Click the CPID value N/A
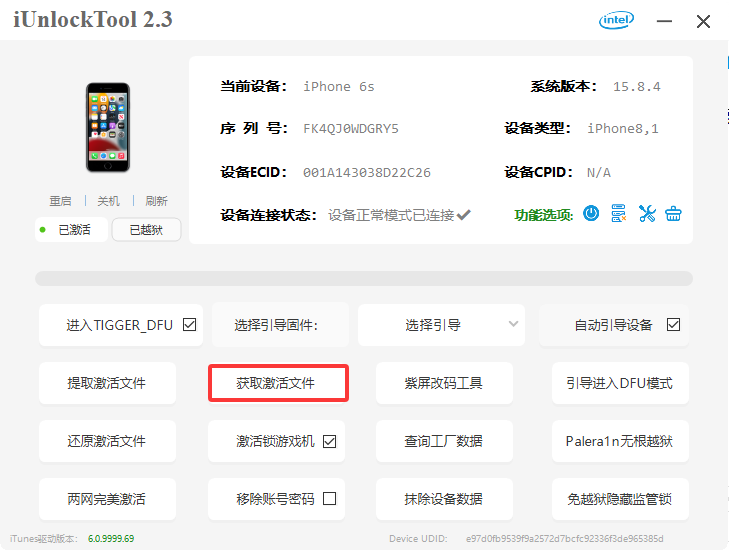729x551 pixels. pyautogui.click(x=599, y=173)
